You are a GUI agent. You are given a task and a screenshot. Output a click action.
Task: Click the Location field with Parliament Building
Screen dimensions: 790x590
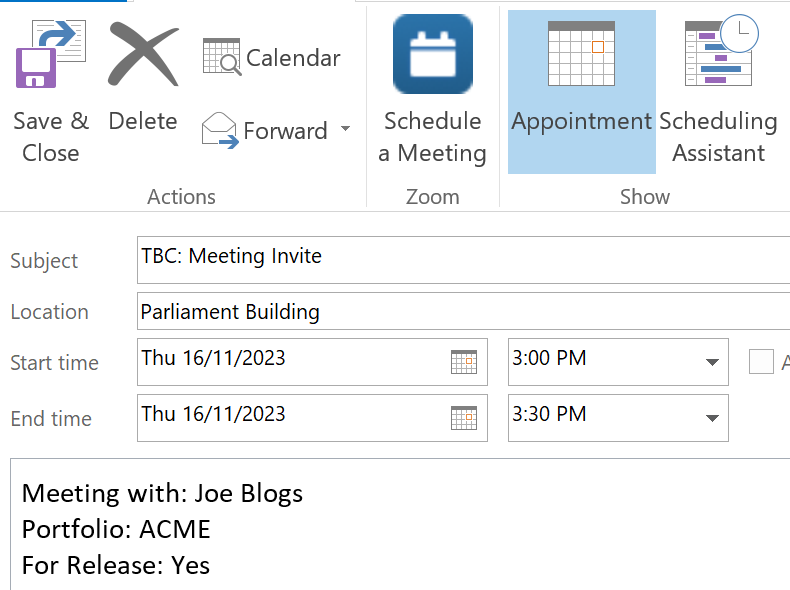tap(460, 312)
